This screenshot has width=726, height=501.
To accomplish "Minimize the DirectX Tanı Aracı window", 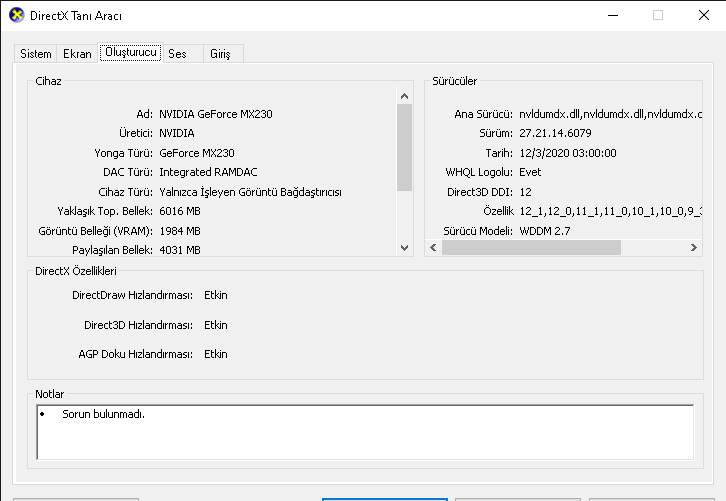I will (611, 15).
